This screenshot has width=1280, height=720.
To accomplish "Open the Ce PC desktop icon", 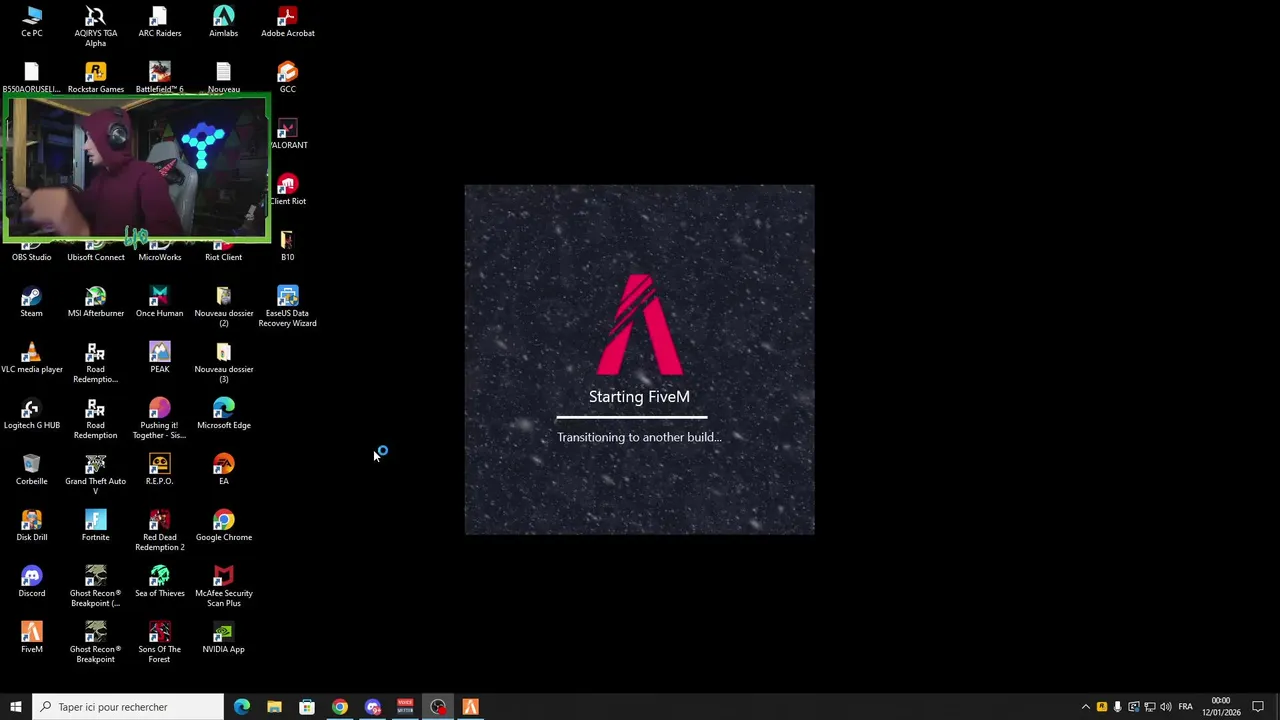I will click(32, 22).
